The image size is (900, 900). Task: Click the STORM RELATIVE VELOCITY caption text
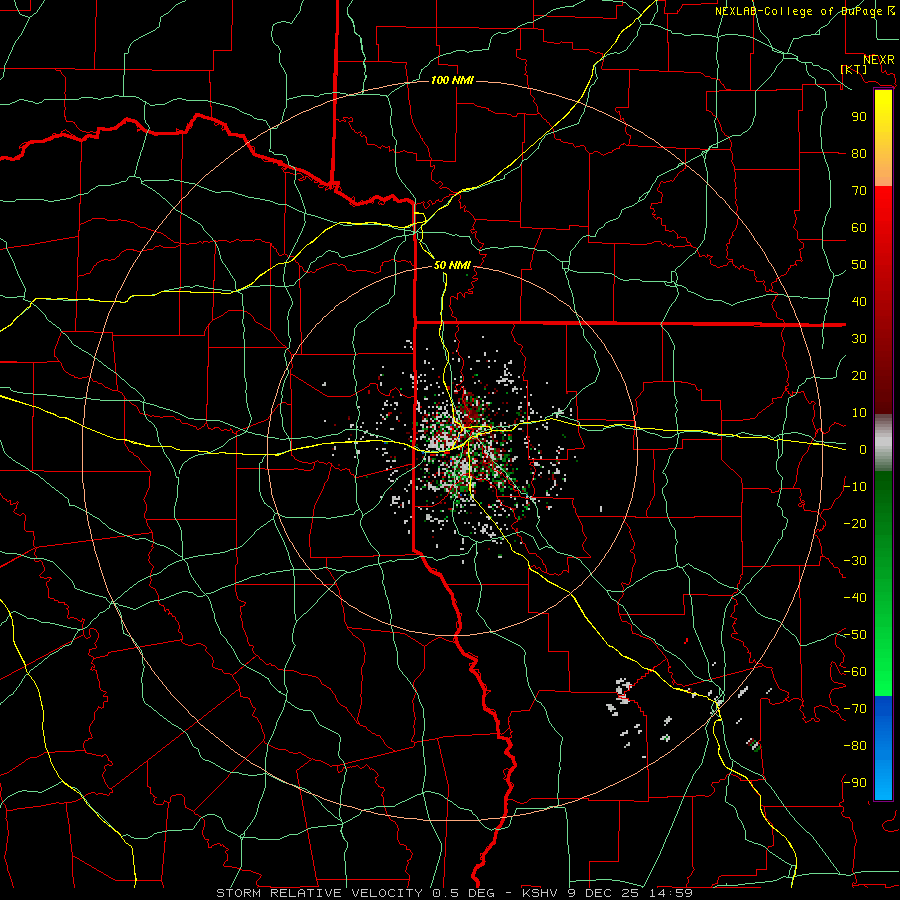319,893
